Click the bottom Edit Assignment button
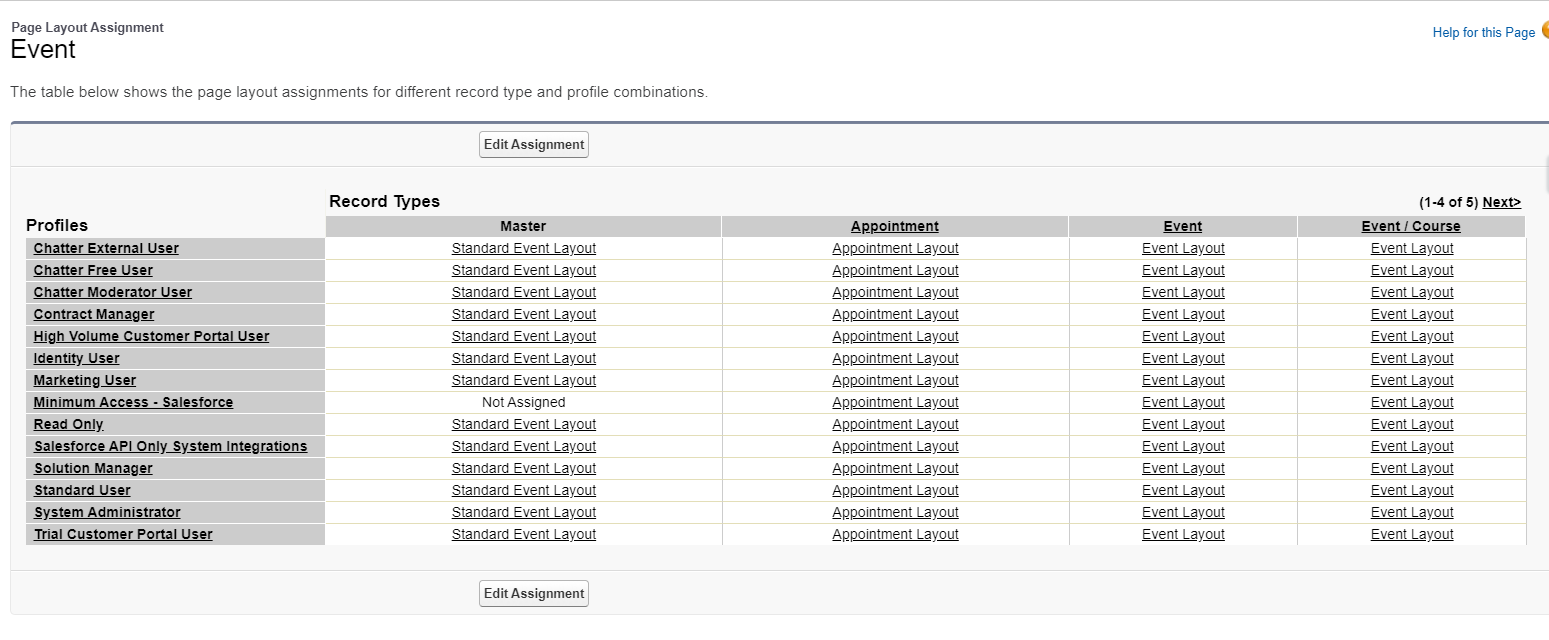Screen dimensions: 1549x640 pos(534,594)
